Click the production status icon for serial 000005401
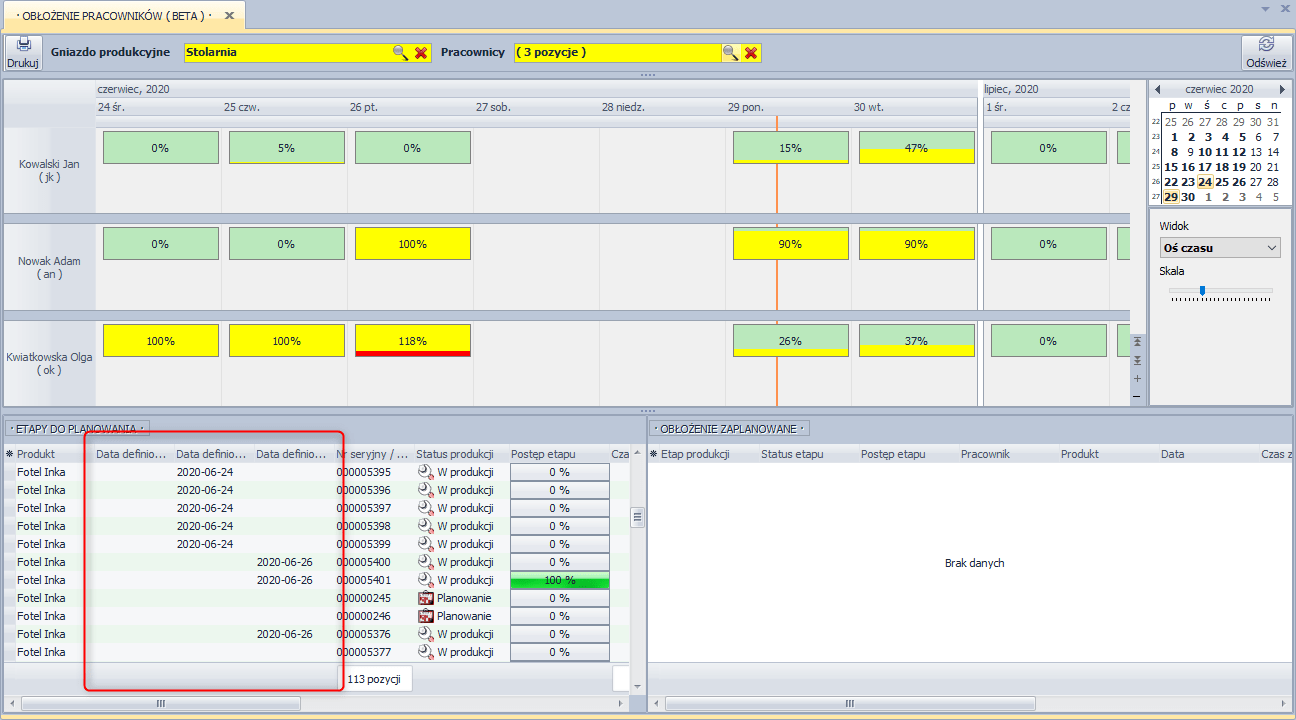Screen dimensions: 1296x720 425,580
